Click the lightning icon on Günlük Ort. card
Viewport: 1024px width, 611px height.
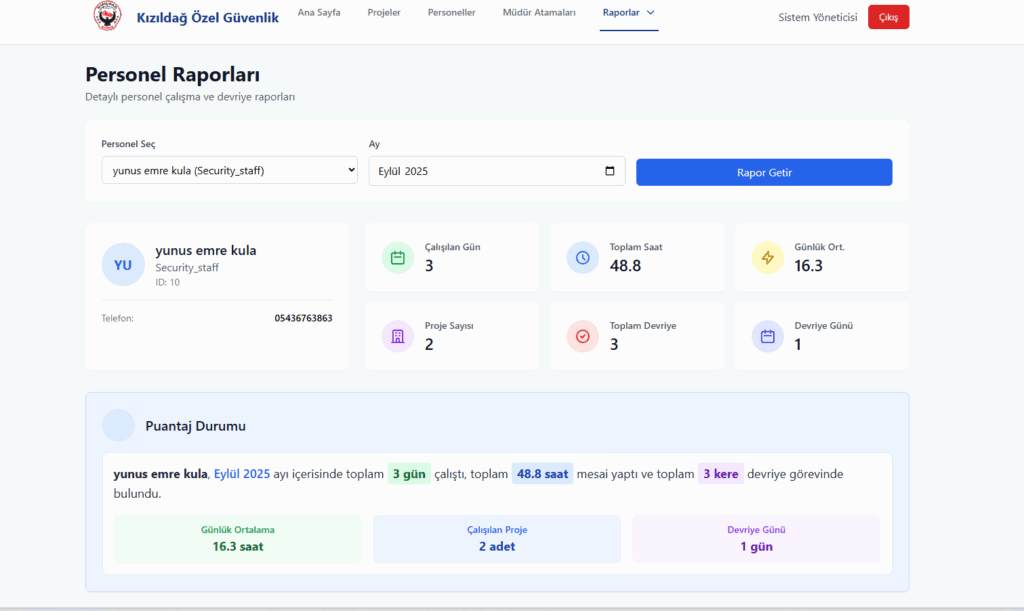(768, 257)
